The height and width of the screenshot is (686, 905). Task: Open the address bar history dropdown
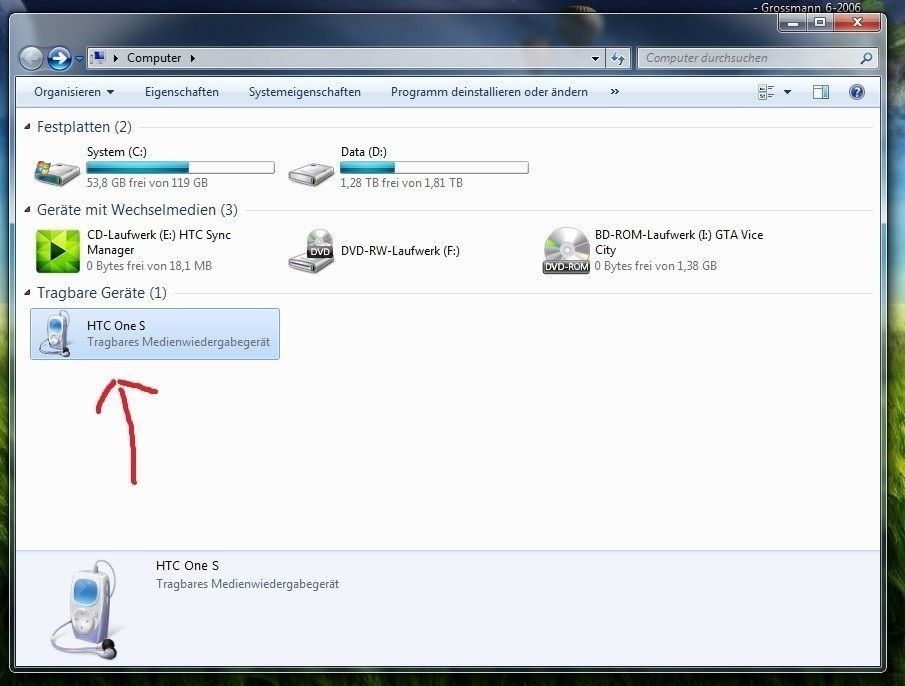[595, 58]
